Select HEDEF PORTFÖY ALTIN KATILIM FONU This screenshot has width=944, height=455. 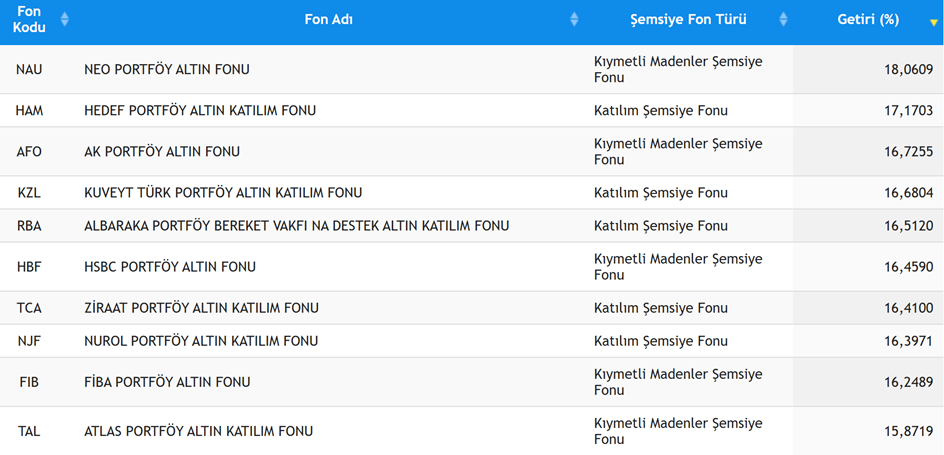(x=200, y=110)
